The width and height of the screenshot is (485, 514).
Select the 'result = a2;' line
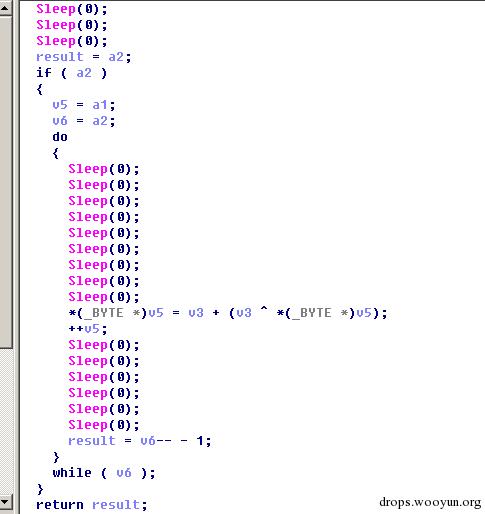(84, 57)
